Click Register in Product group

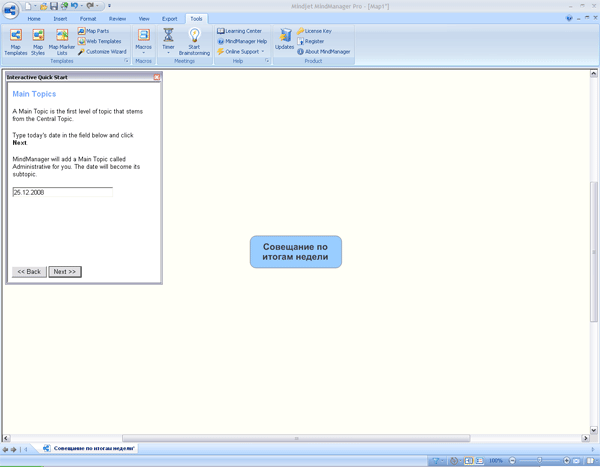pos(311,41)
